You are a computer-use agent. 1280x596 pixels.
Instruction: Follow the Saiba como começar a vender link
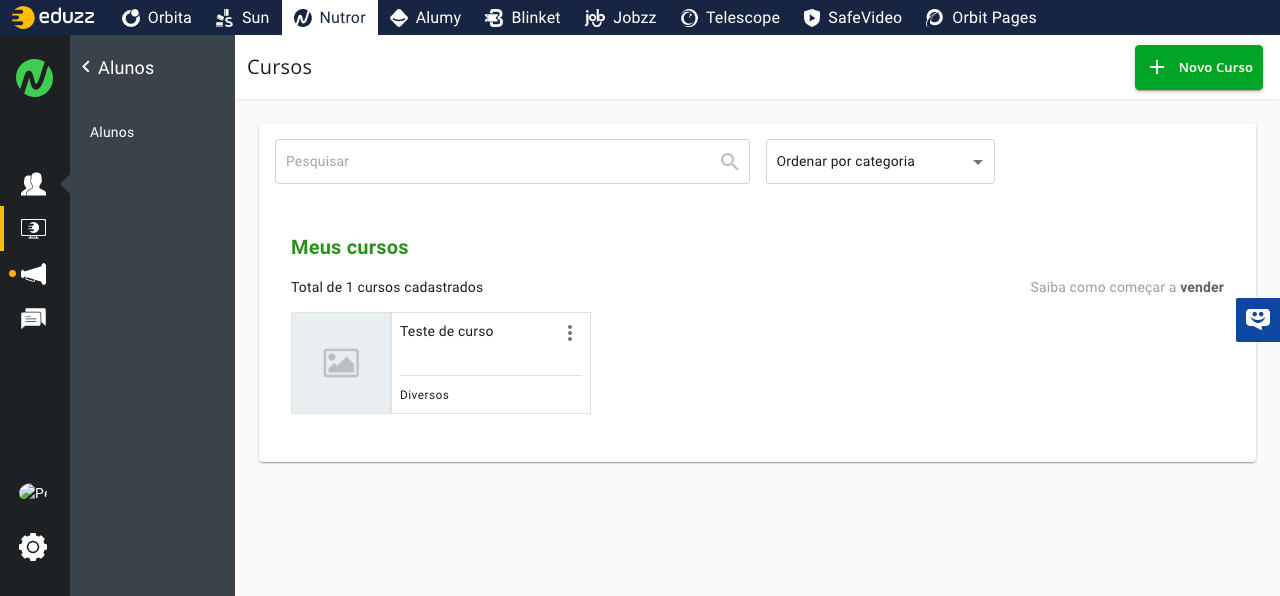(1127, 287)
